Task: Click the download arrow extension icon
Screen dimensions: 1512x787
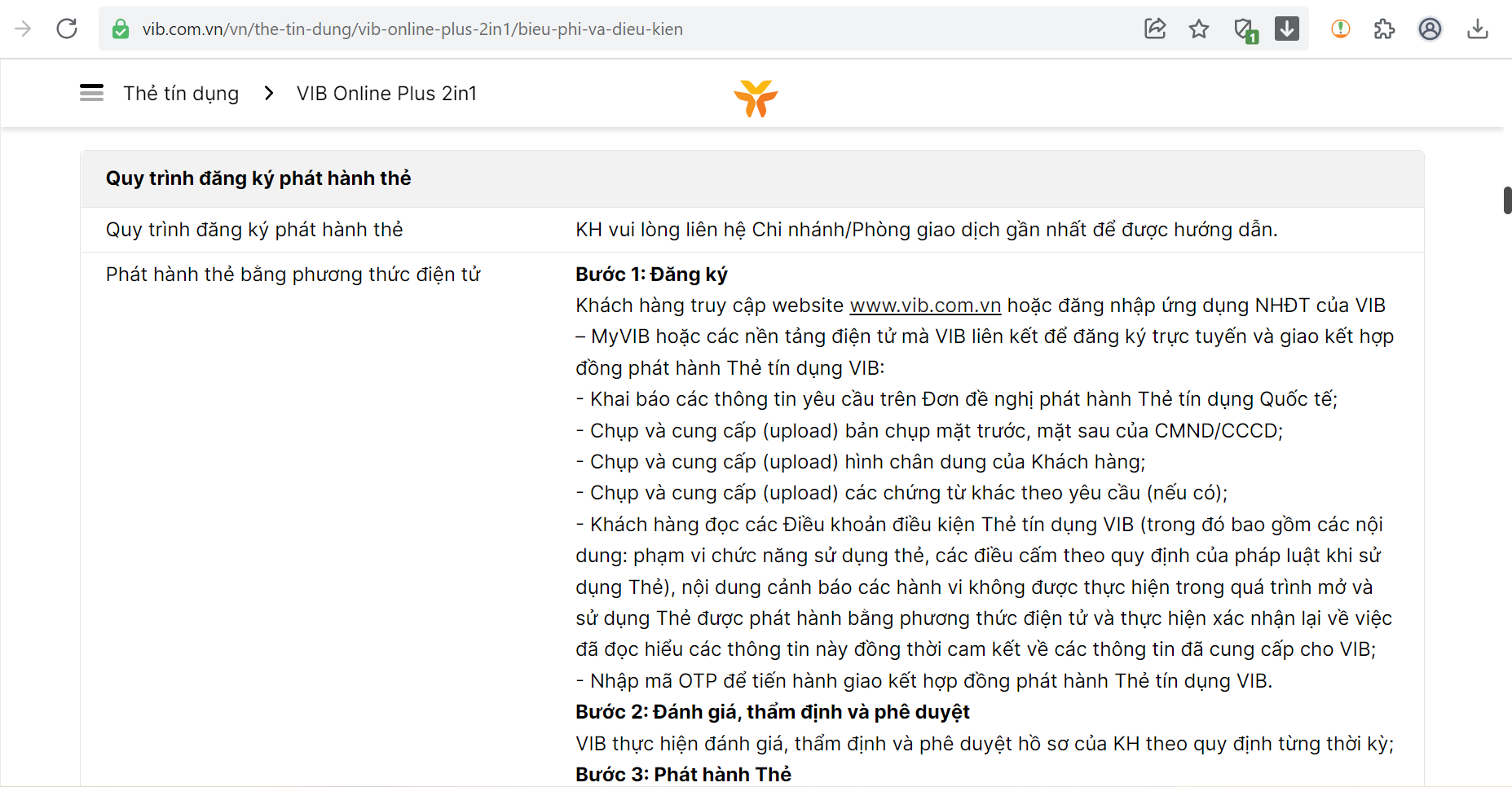Action: (x=1287, y=29)
